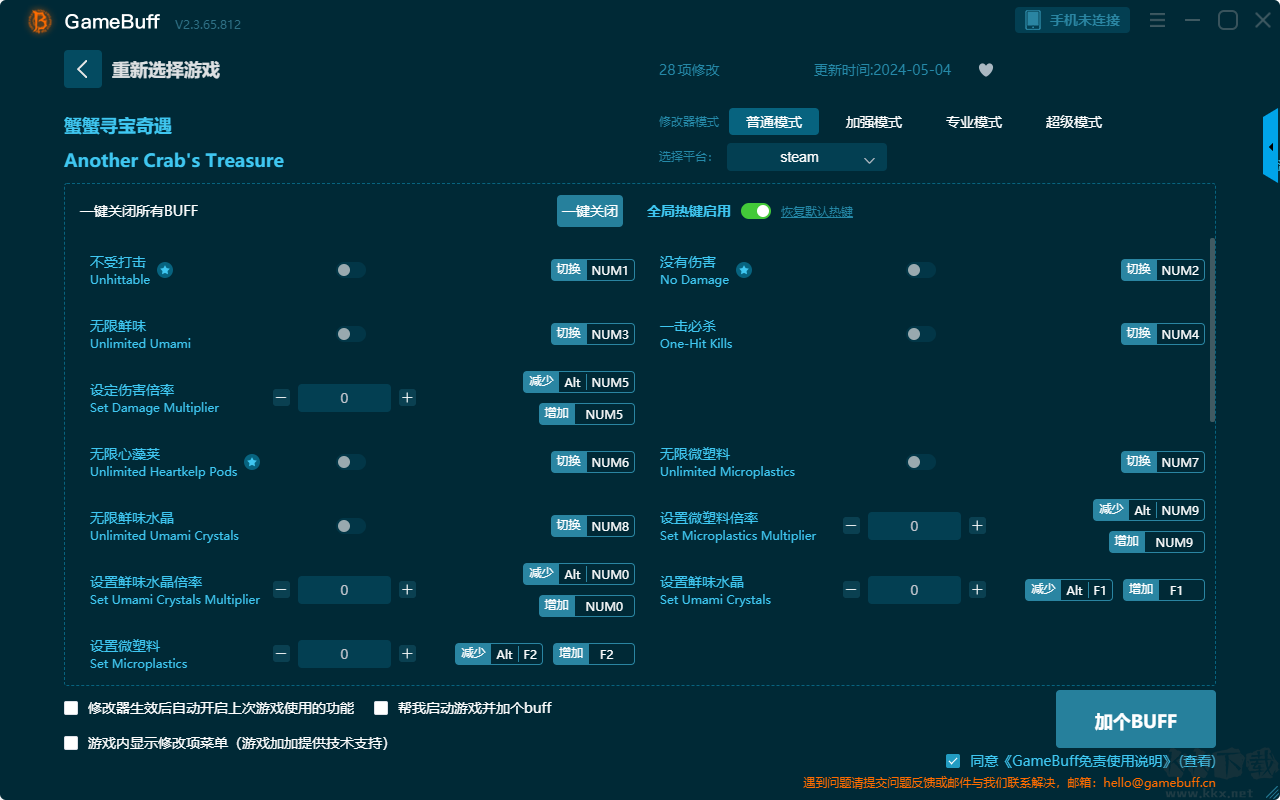The width and height of the screenshot is (1280, 800).
Task: Increase the Set Damage Multiplier value
Action: [407, 398]
